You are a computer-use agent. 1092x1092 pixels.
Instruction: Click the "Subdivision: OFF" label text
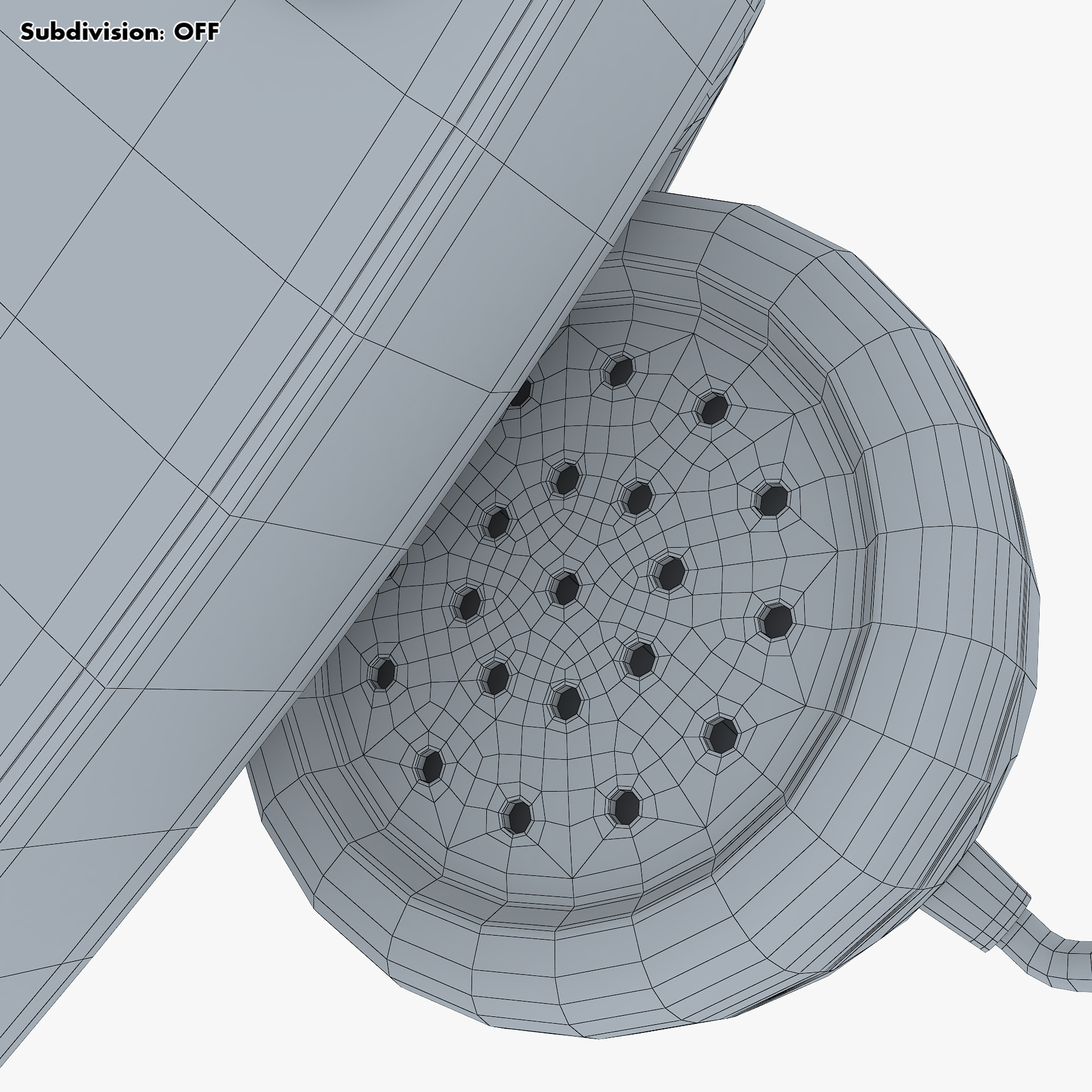119,32
